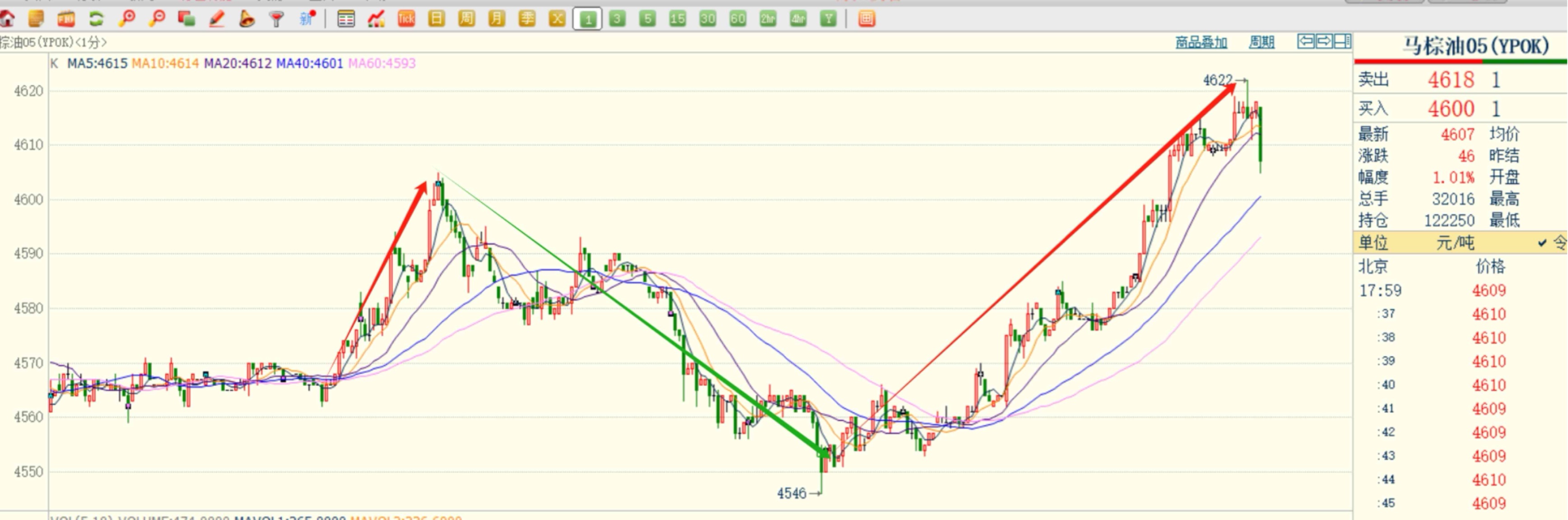Click the left arrow panel button
The height and width of the screenshot is (520, 1568).
coord(1306,42)
